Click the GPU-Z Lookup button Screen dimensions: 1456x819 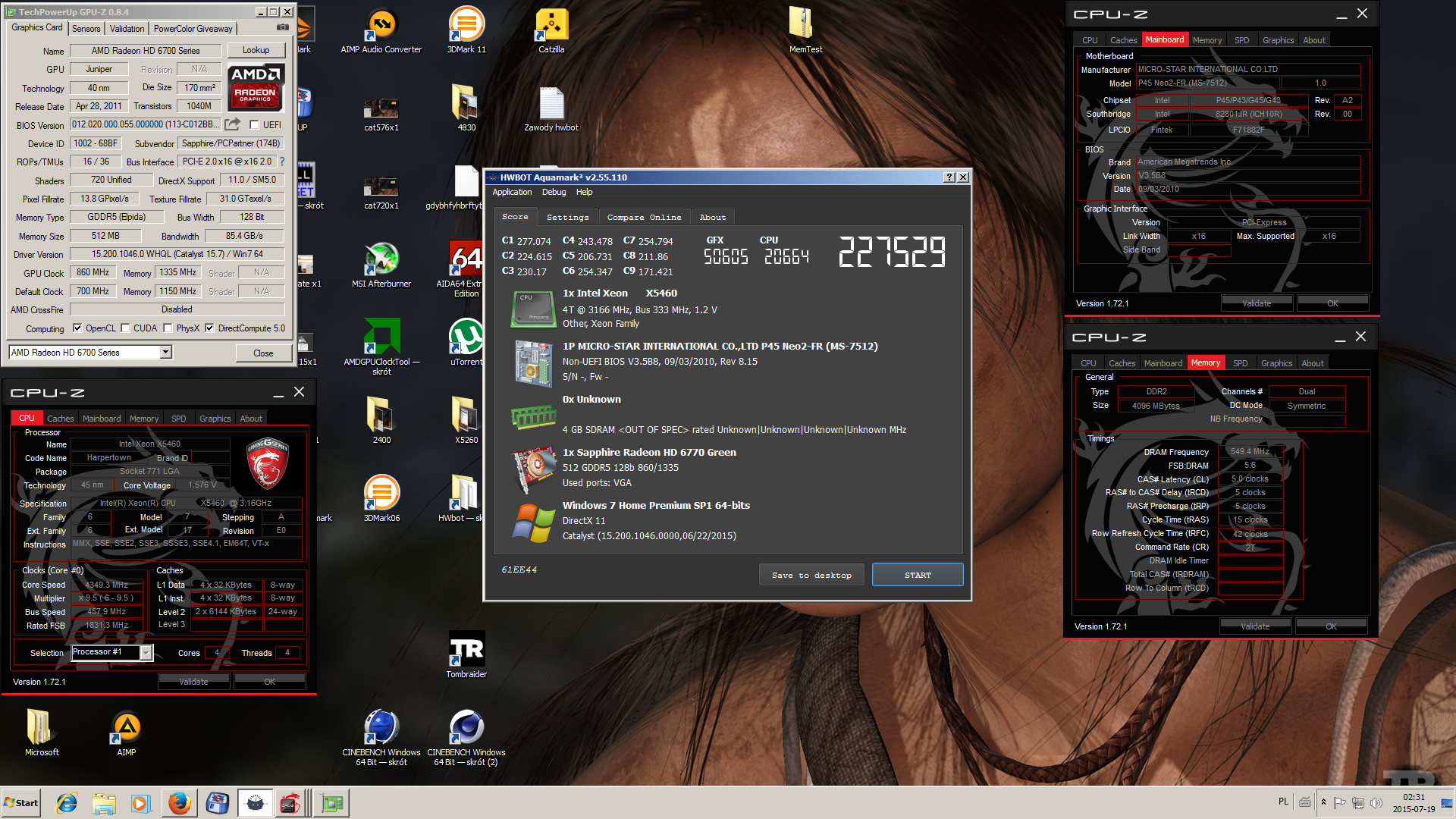click(x=256, y=50)
